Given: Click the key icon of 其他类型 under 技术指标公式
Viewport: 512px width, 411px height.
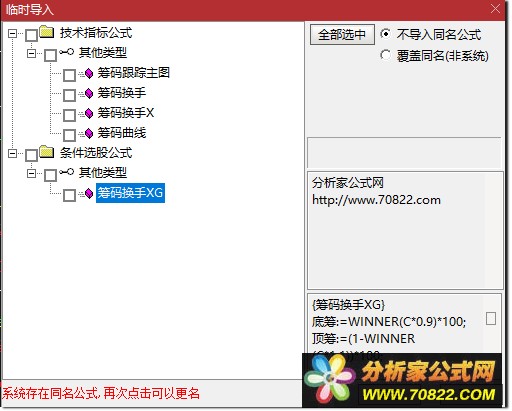Looking at the screenshot, I should click(x=67, y=52).
